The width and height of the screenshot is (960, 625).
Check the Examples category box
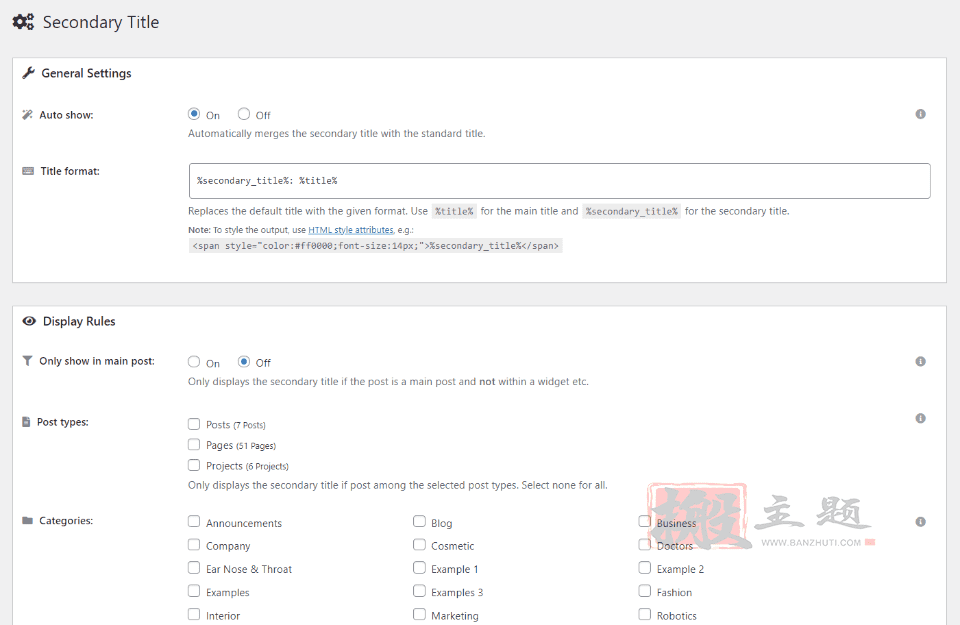[x=194, y=591]
